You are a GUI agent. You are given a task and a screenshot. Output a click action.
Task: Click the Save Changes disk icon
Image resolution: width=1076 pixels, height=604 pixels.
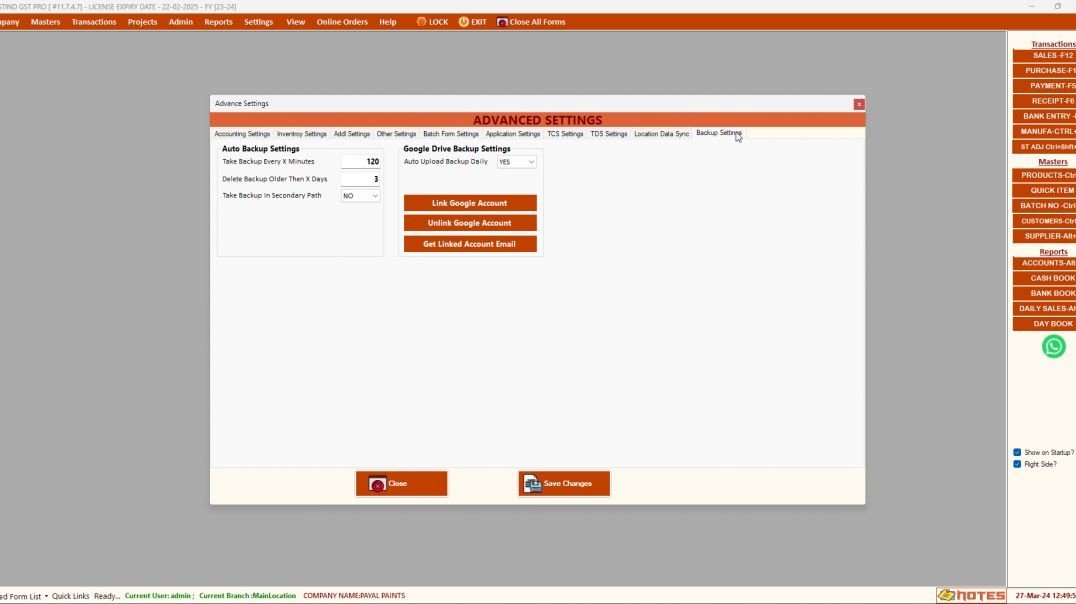pyautogui.click(x=532, y=484)
